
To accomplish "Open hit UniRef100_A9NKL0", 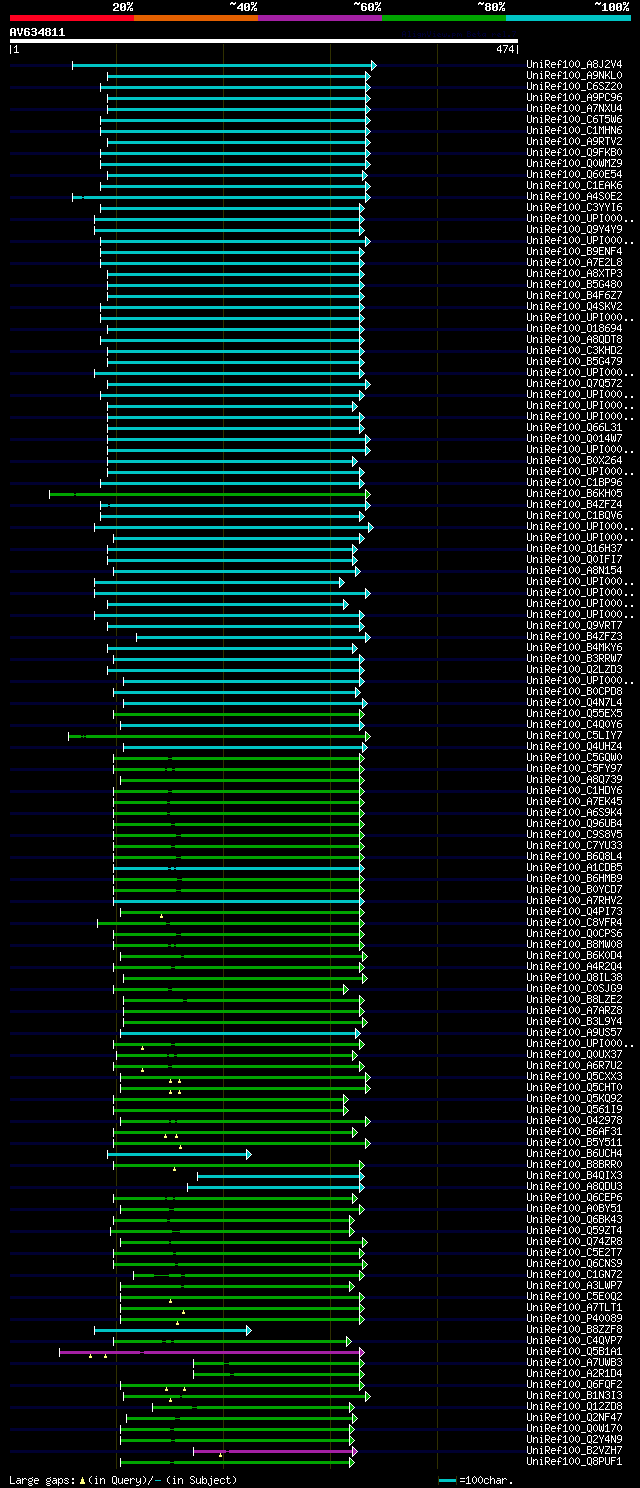I will pyautogui.click(x=574, y=76).
